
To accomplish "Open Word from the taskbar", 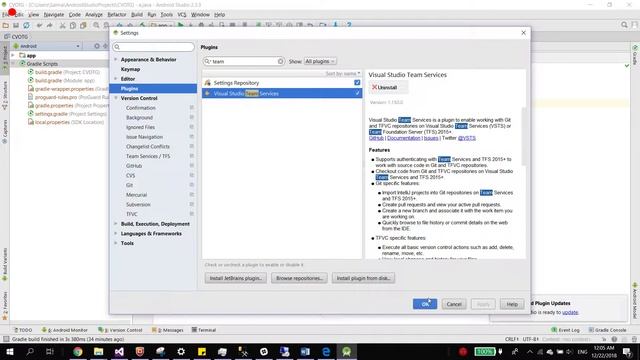I will [x=305, y=351].
